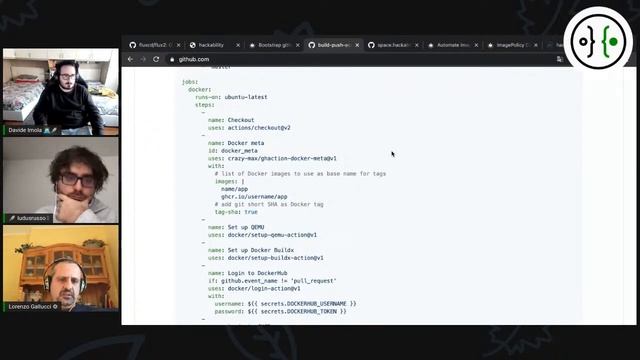Click GitHub favicon on space.hackability tab
Viewport: 640px width, 360px height.
[371, 45]
